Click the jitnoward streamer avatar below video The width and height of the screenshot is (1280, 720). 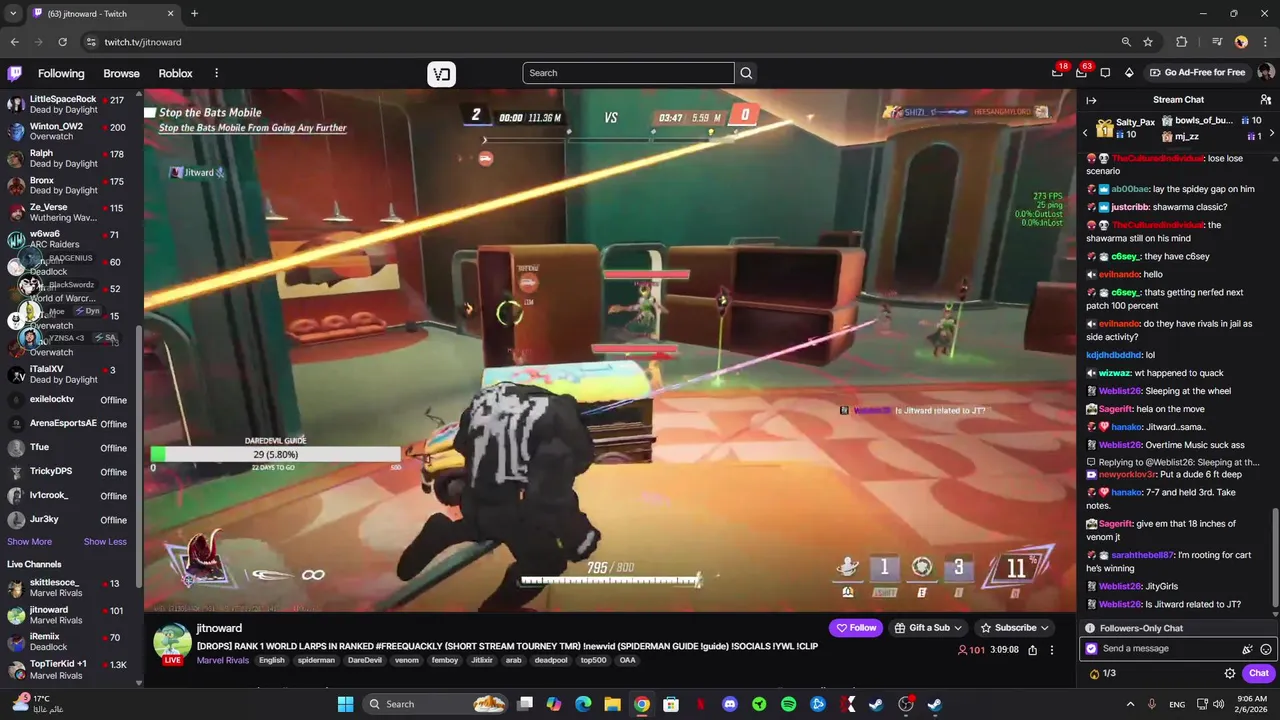pyautogui.click(x=172, y=642)
